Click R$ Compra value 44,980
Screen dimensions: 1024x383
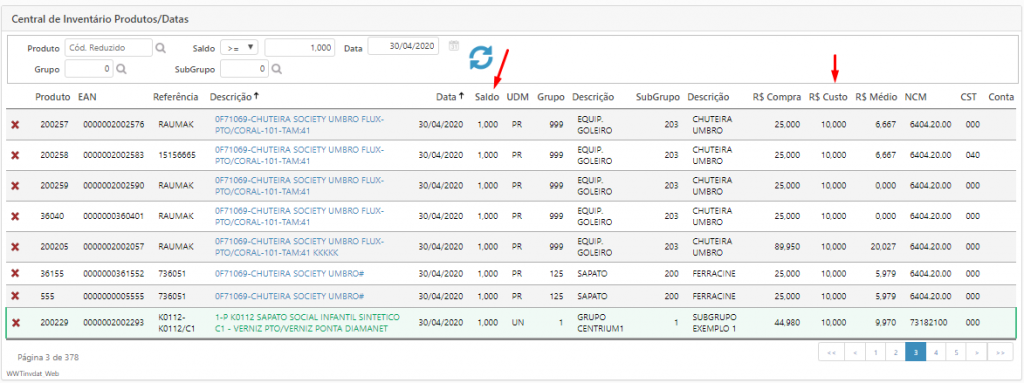787,323
